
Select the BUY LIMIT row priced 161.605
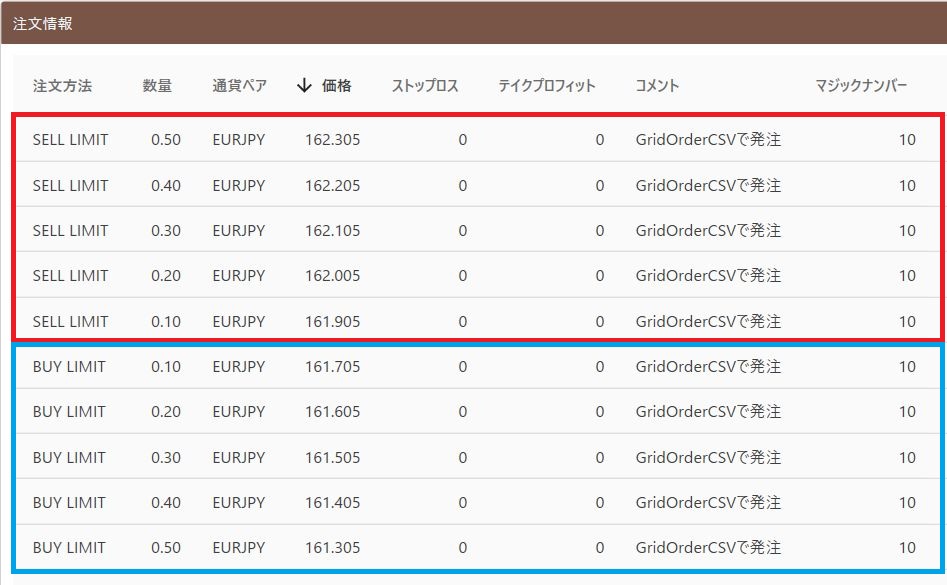click(x=477, y=412)
